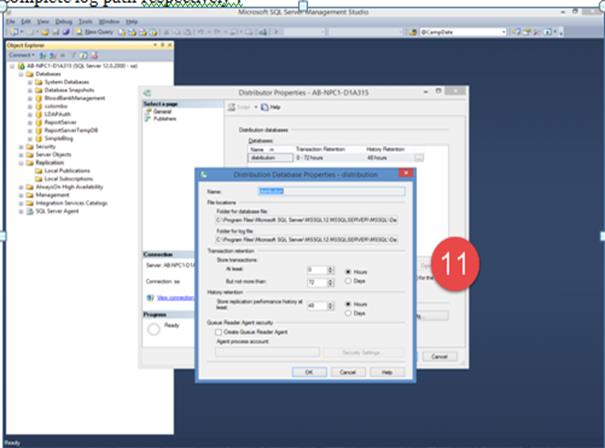
Task: Click the Name field containing distribution
Action: [x=331, y=191]
